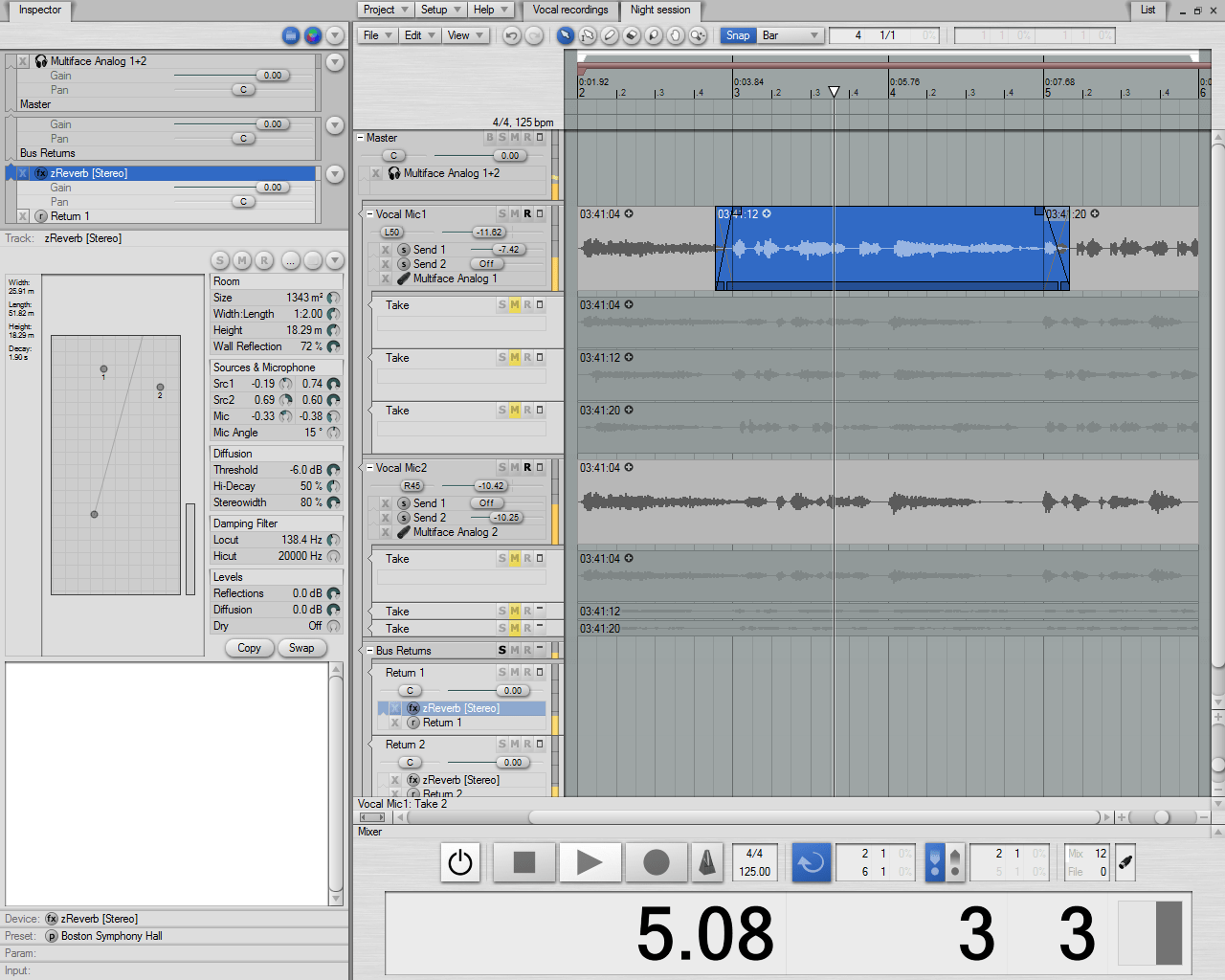The width and height of the screenshot is (1225, 980).
Task: Click the microphone icon next to Multiface Analog 1
Action: pos(404,278)
